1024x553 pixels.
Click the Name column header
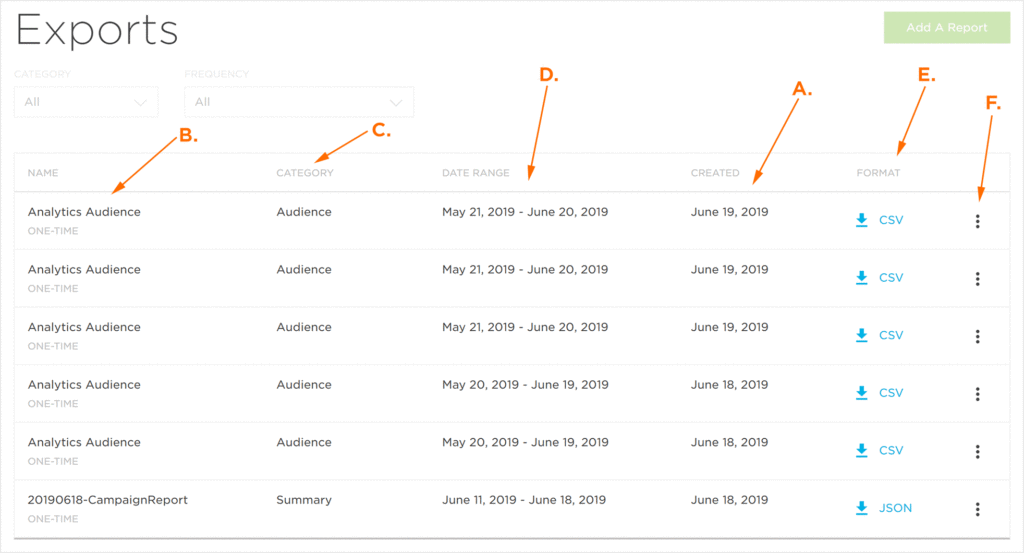(43, 173)
